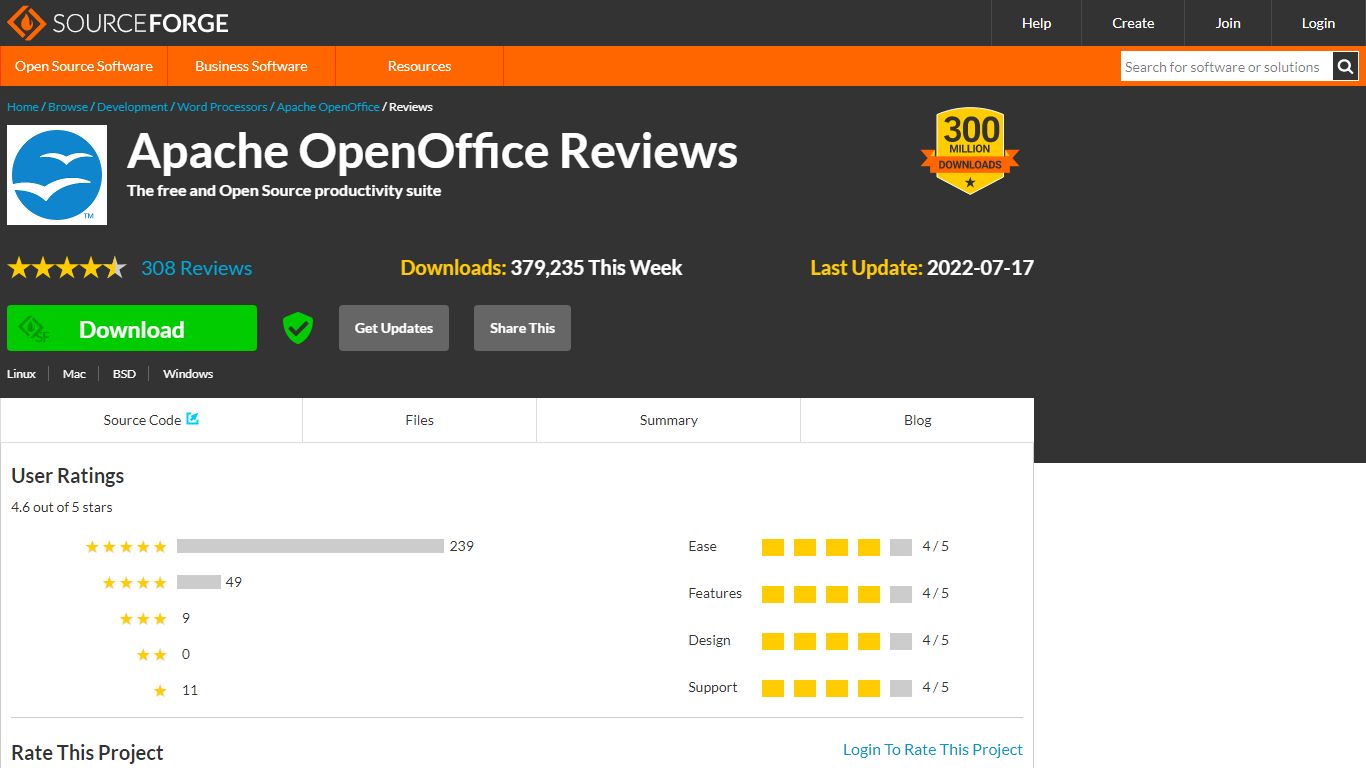Click the 4.6 out of 5 stars text
This screenshot has height=768, width=1366.
(x=62, y=507)
